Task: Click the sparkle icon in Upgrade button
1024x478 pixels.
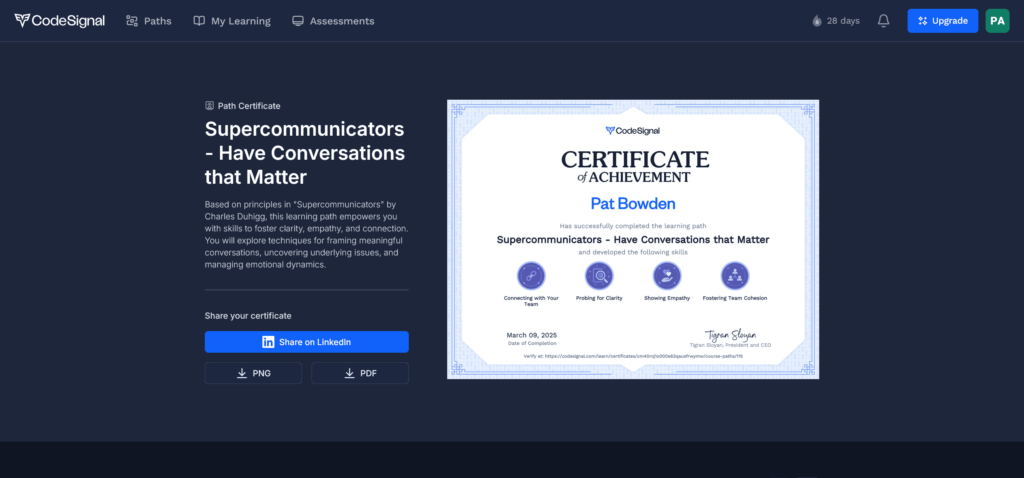Action: tap(923, 21)
